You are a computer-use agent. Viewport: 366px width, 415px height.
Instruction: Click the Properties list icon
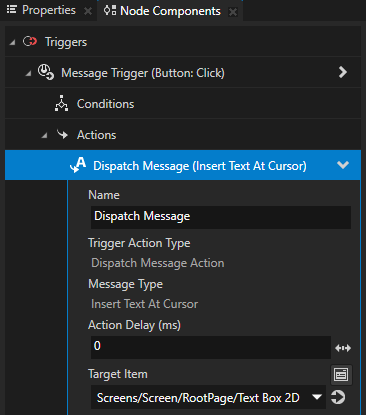coord(12,10)
